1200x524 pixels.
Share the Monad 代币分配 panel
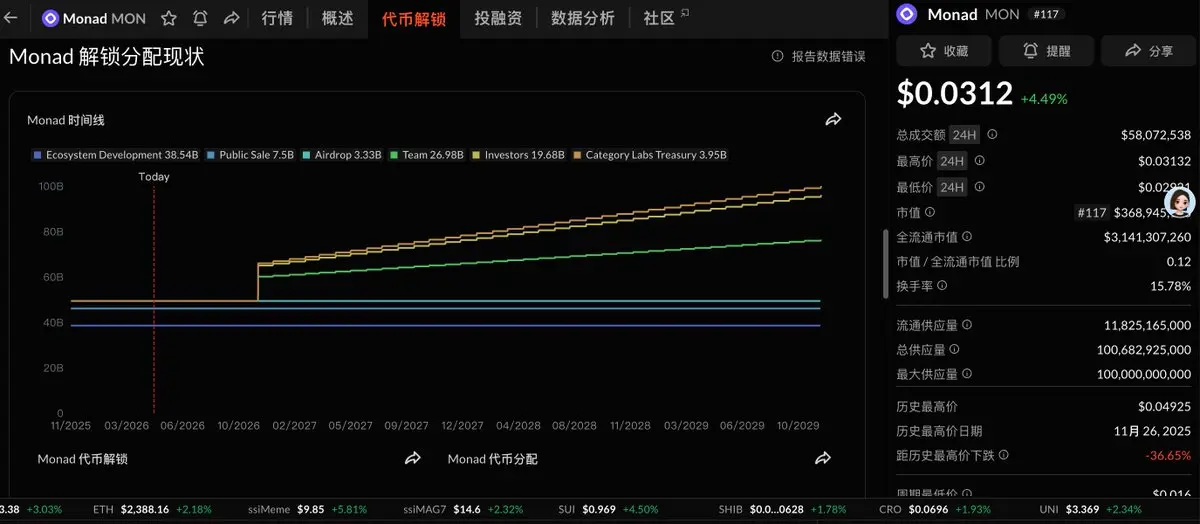tap(823, 459)
